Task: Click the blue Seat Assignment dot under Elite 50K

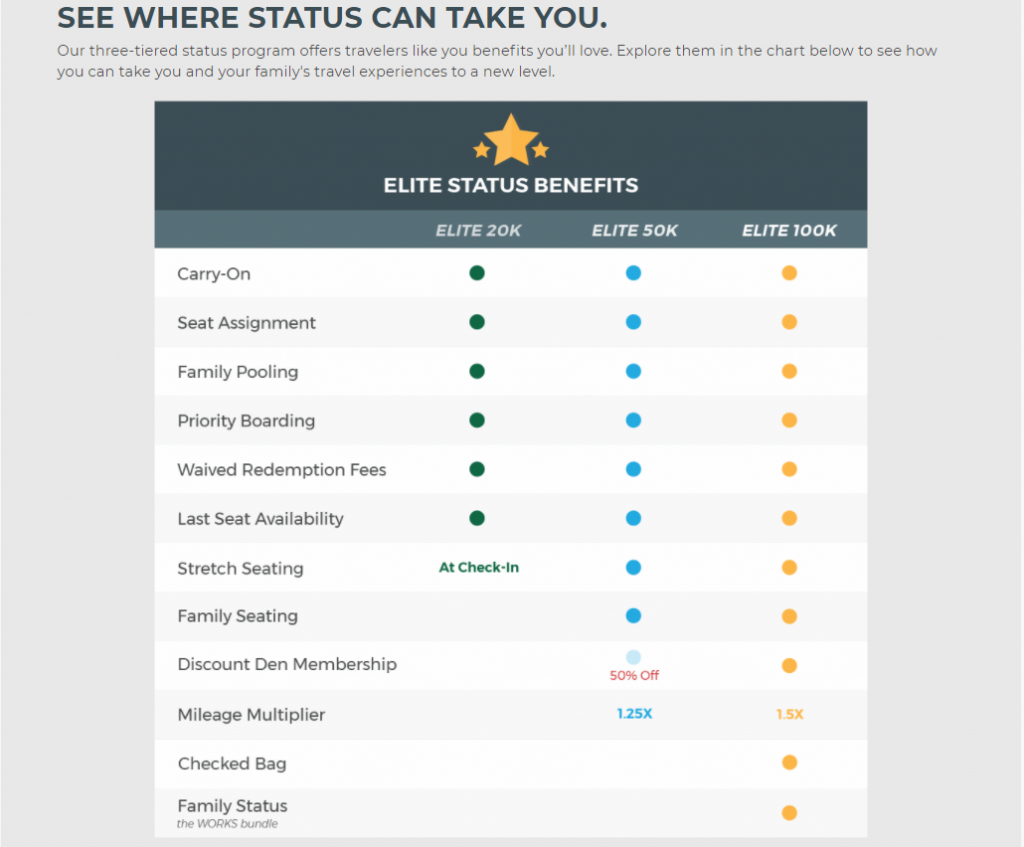Action: click(633, 322)
